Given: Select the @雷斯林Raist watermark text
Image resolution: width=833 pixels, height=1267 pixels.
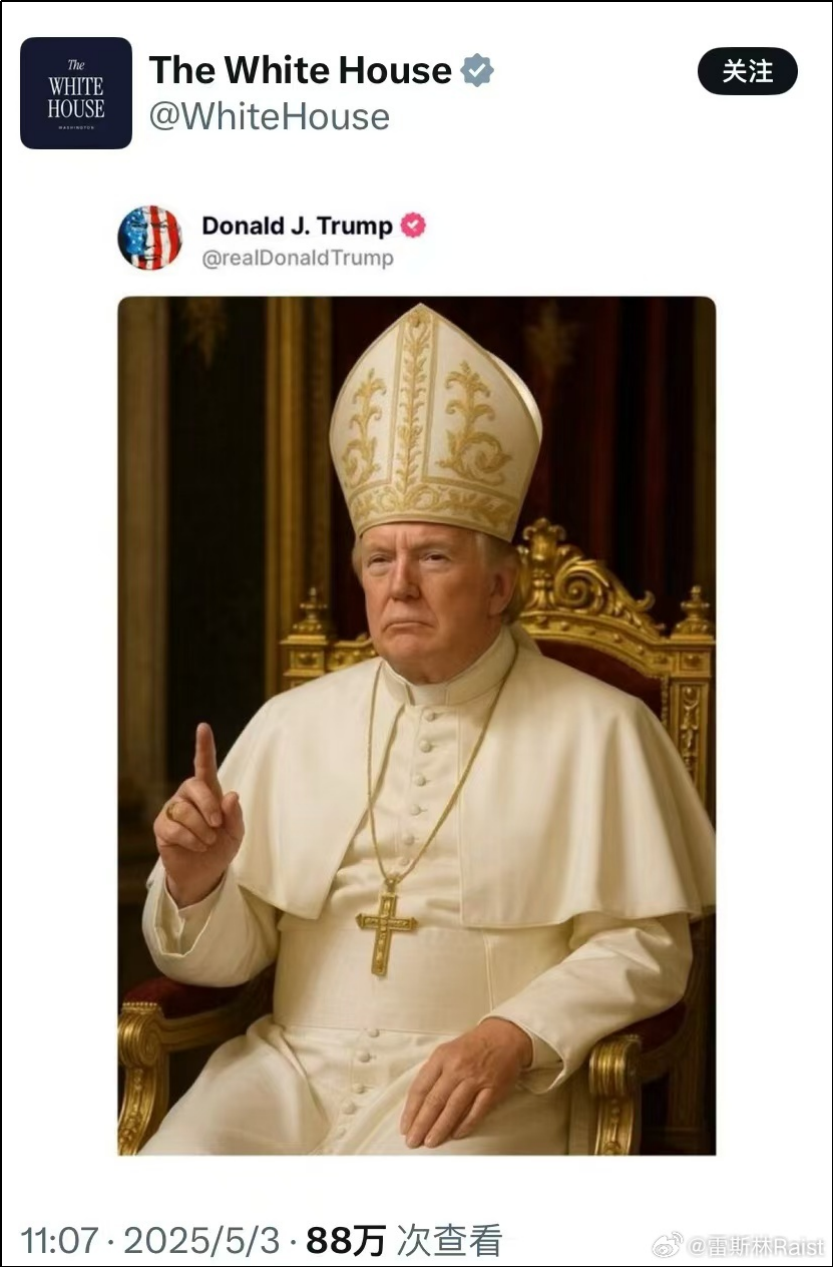Looking at the screenshot, I should click(757, 1246).
